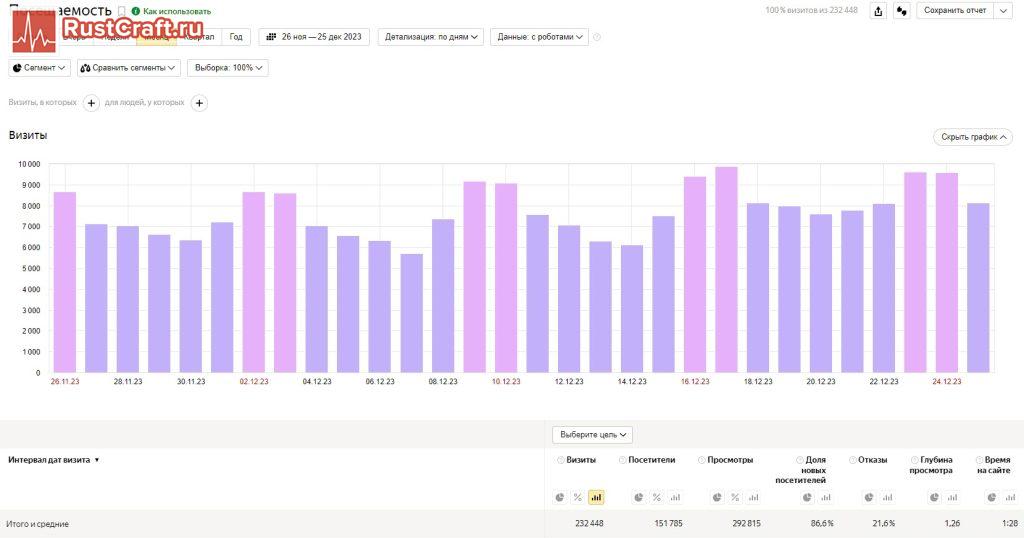Add people condition with second plus button
Viewport: 1024px width, 538px height.
tap(199, 102)
